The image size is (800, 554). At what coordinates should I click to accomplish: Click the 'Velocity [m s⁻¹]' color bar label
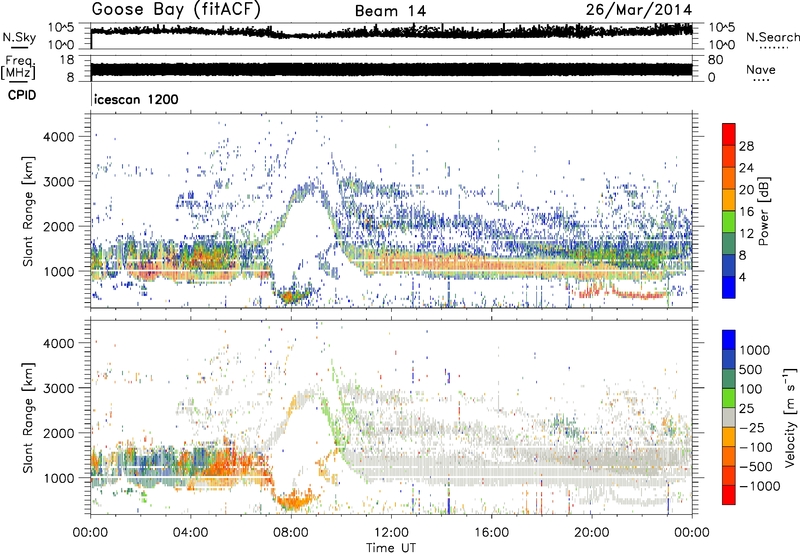tap(790, 417)
